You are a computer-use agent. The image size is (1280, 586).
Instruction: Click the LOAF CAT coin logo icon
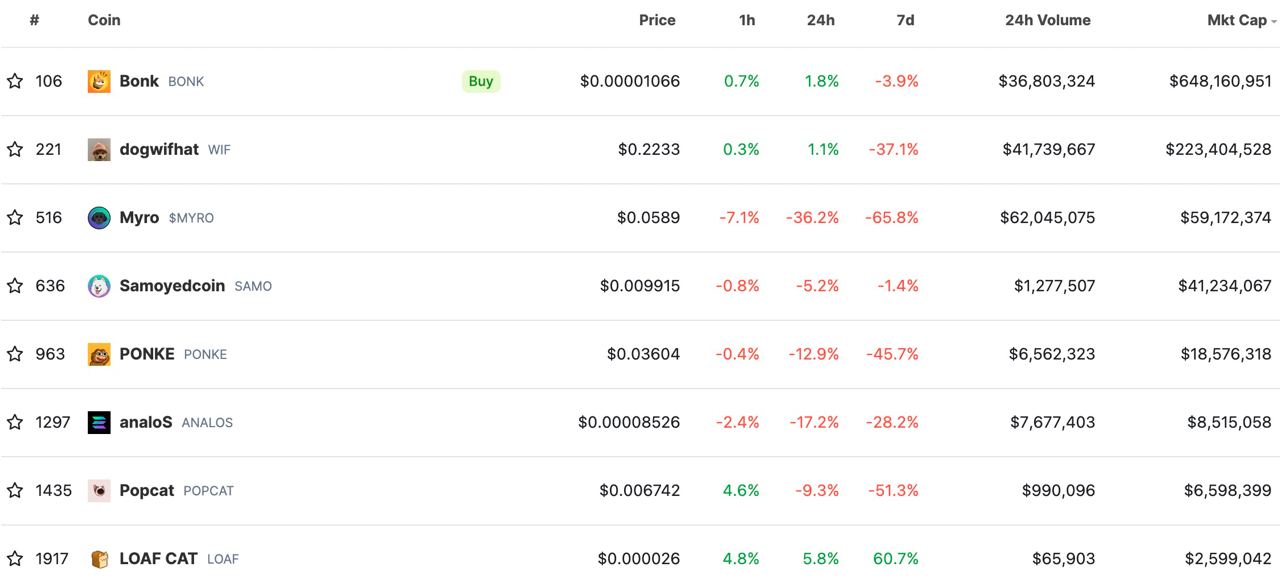click(99, 558)
